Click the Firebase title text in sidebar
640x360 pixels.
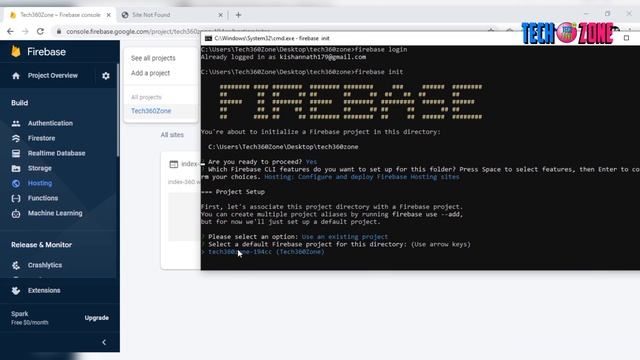point(46,52)
